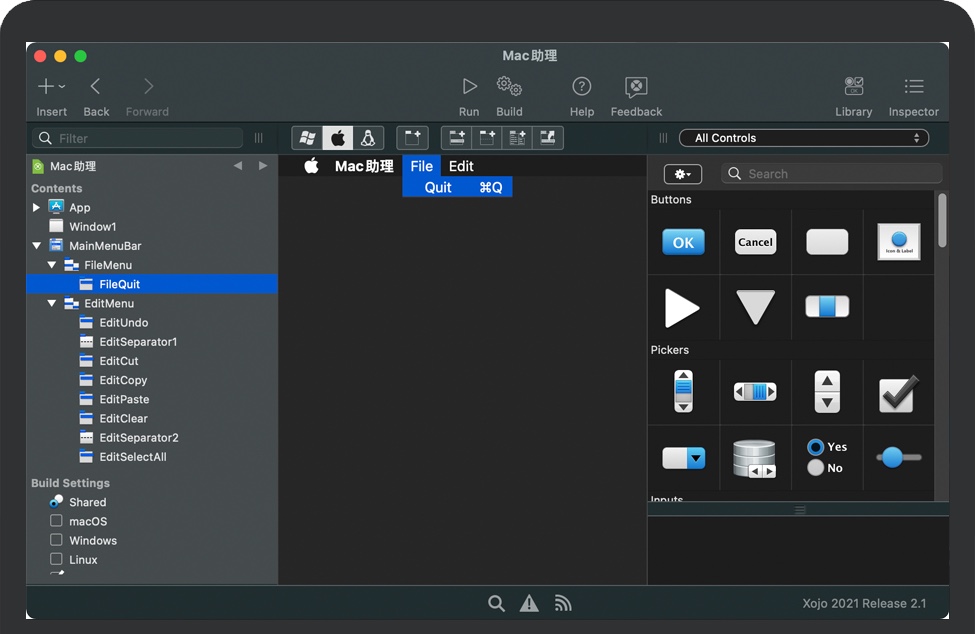Open the Edit menu in menu editor
This screenshot has height=634, width=975.
[461, 166]
